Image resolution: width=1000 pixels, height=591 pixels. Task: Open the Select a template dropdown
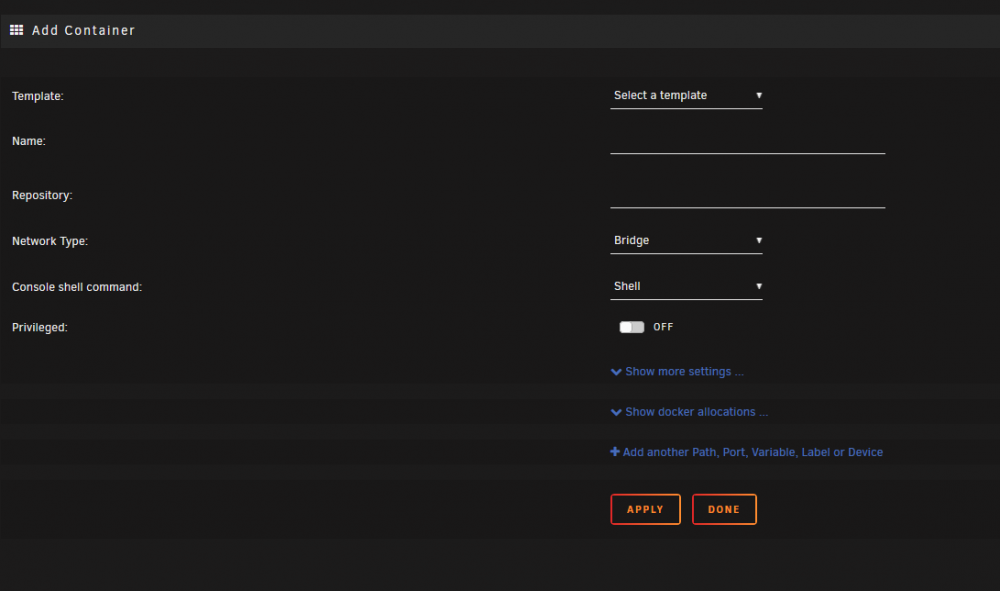[x=686, y=96]
